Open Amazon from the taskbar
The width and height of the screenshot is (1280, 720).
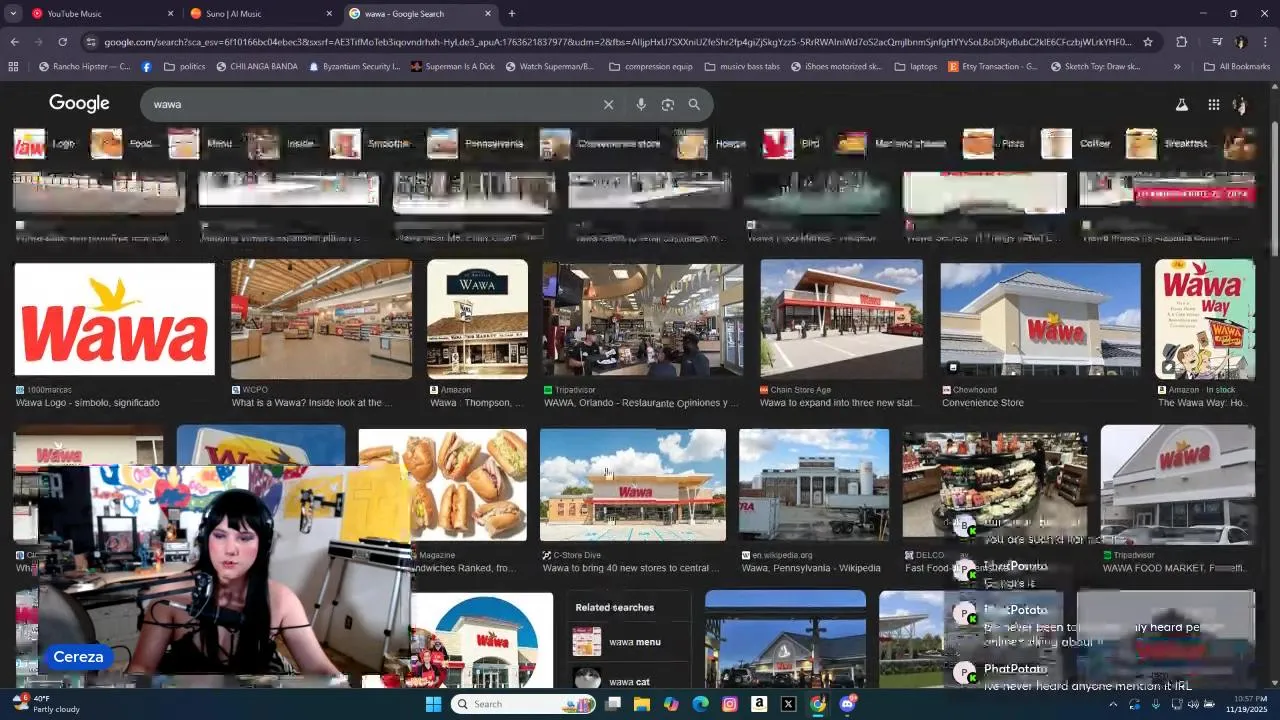759,704
